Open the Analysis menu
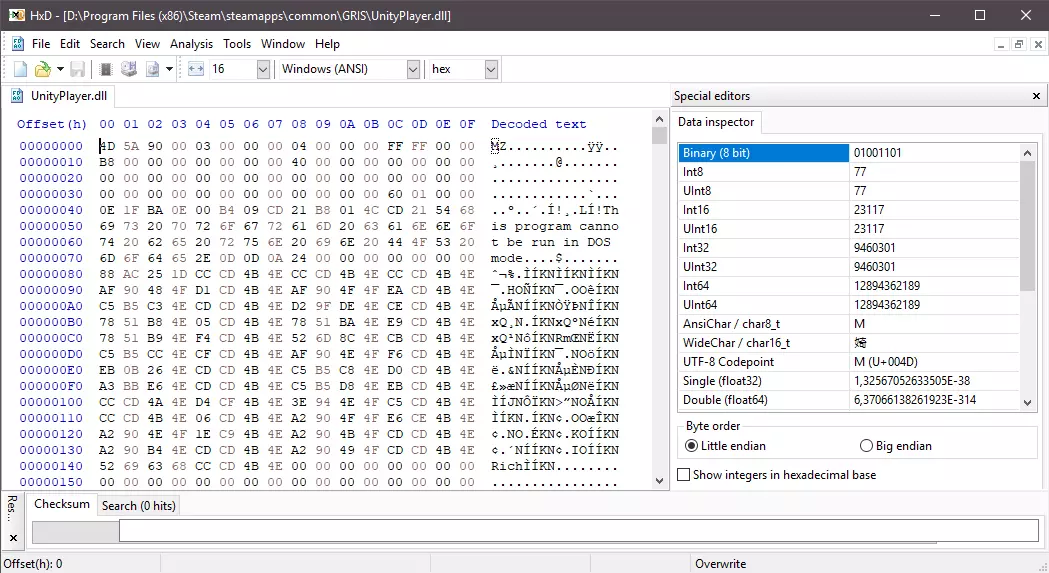 tap(191, 44)
